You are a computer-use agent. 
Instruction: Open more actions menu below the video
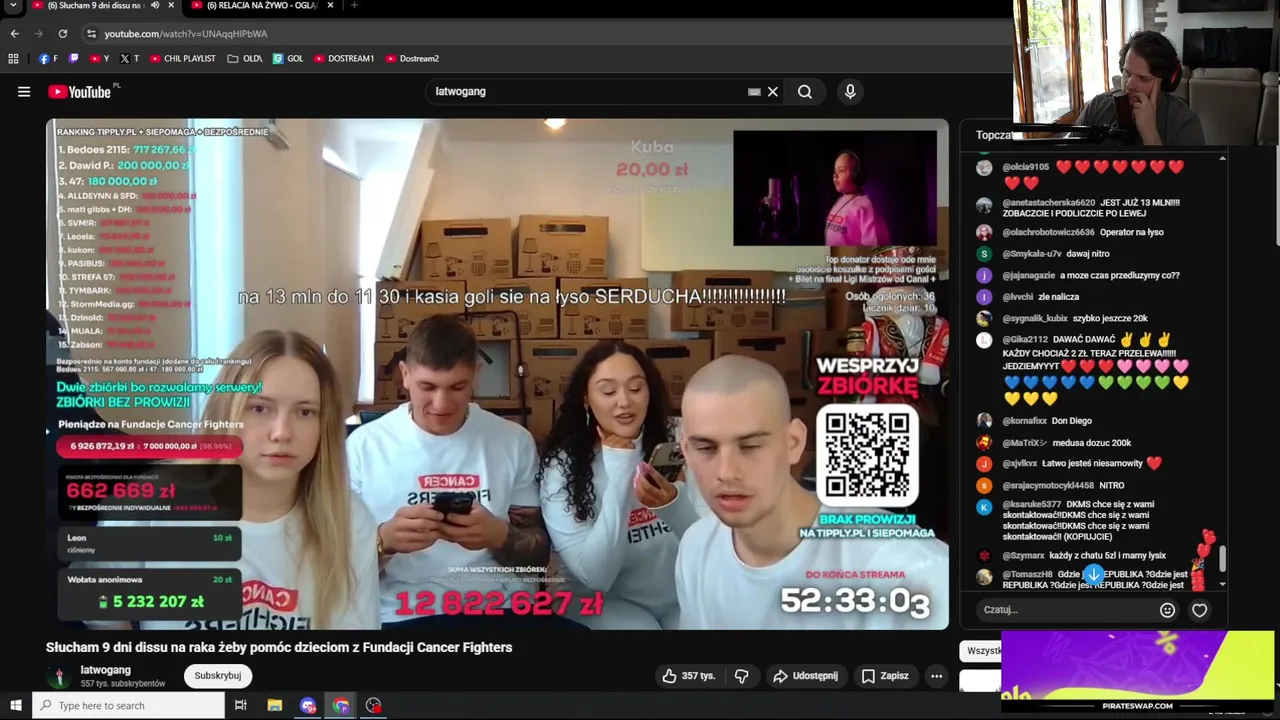936,676
